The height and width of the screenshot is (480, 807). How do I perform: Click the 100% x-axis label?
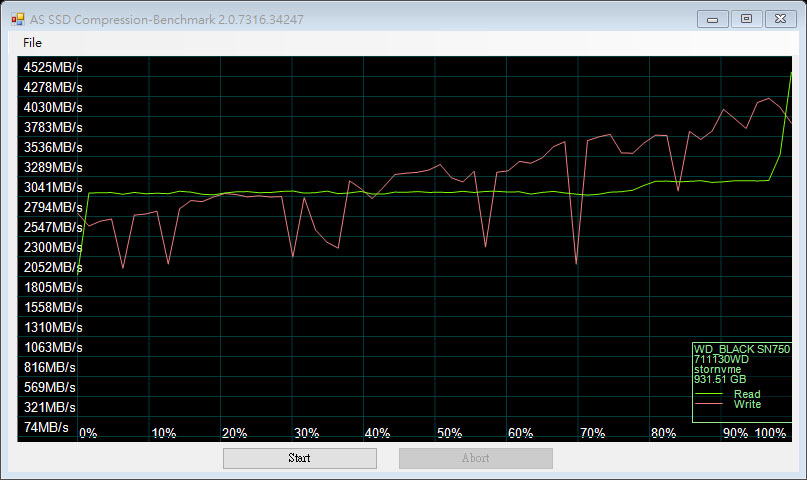[x=770, y=433]
